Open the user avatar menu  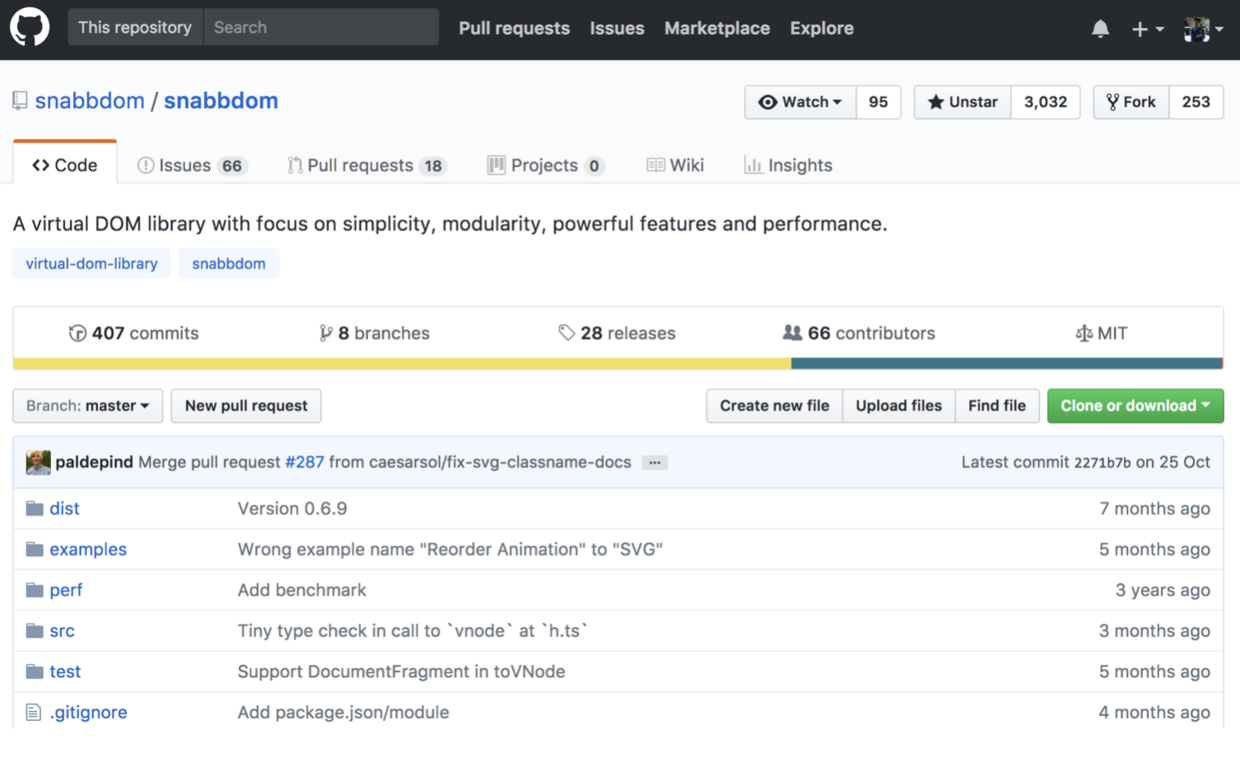point(1203,29)
